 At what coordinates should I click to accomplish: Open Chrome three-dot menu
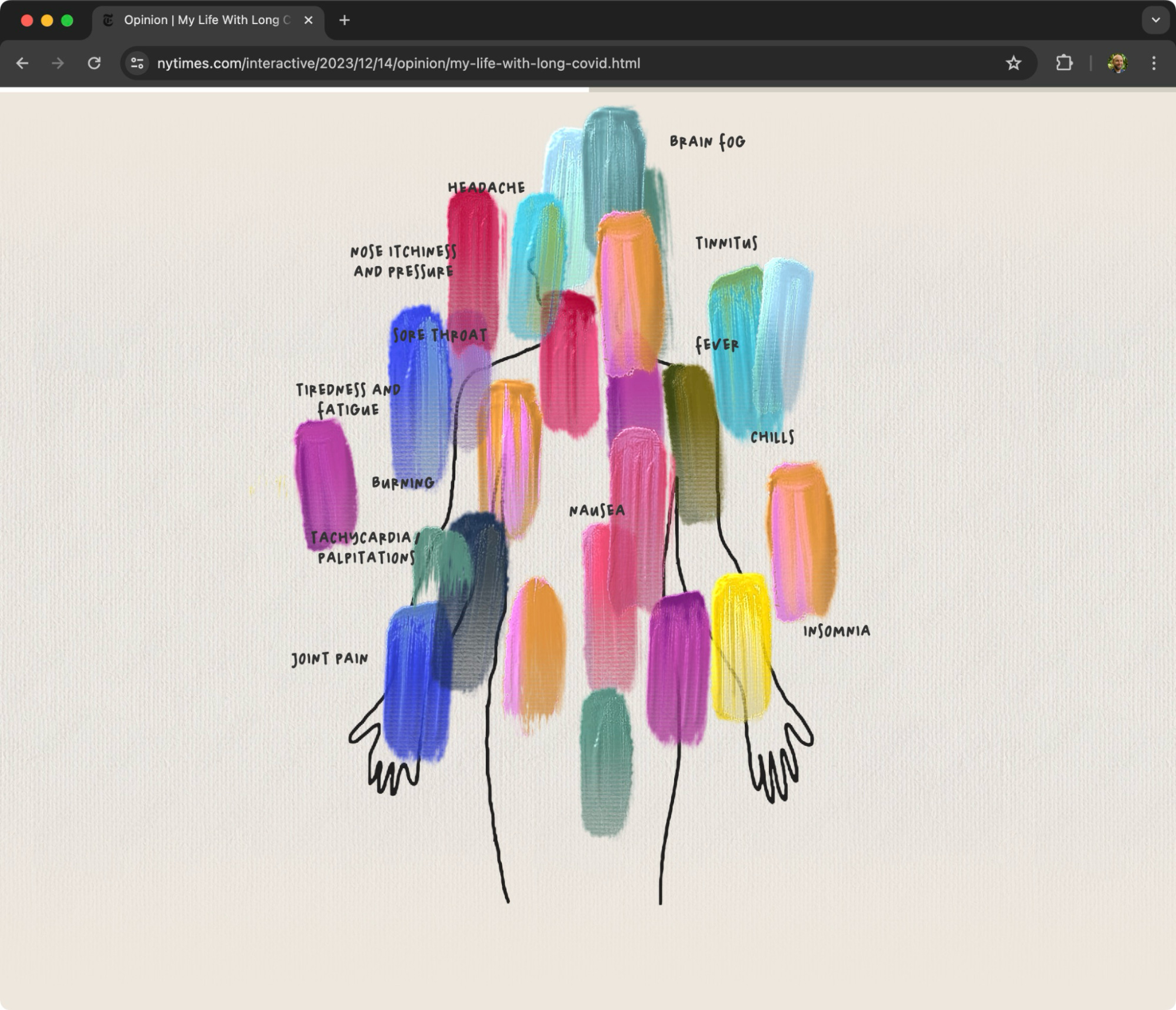1154,63
